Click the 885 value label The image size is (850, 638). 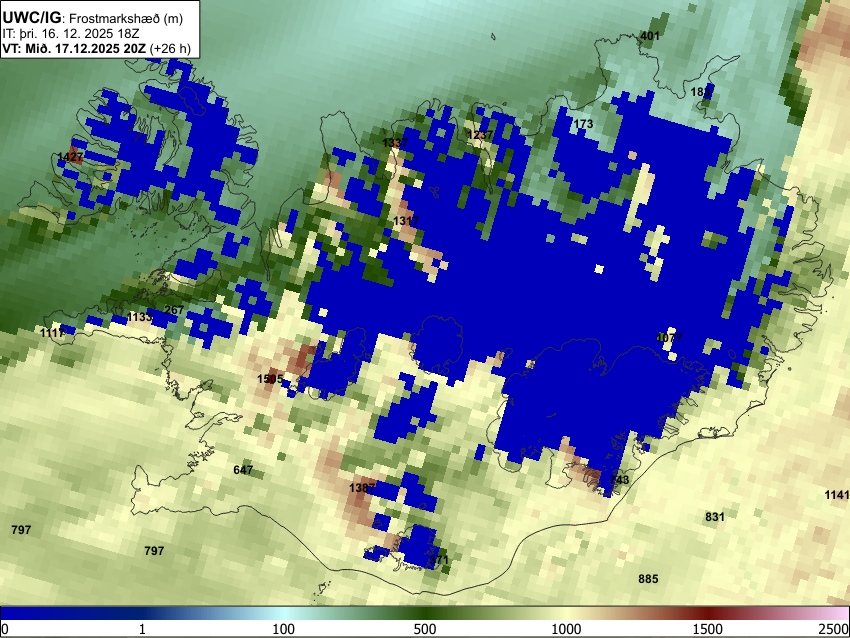(x=648, y=579)
